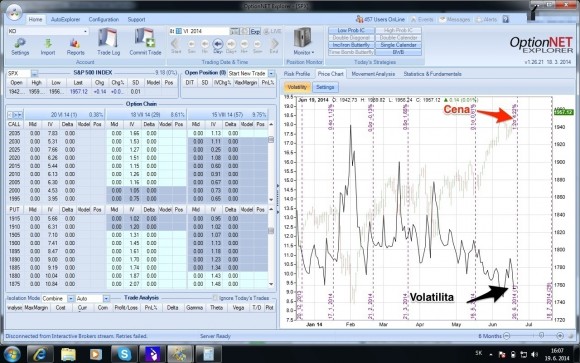Screen dimensions: 580x363
Task: Click the help question mark icon
Action: (x=506, y=19)
